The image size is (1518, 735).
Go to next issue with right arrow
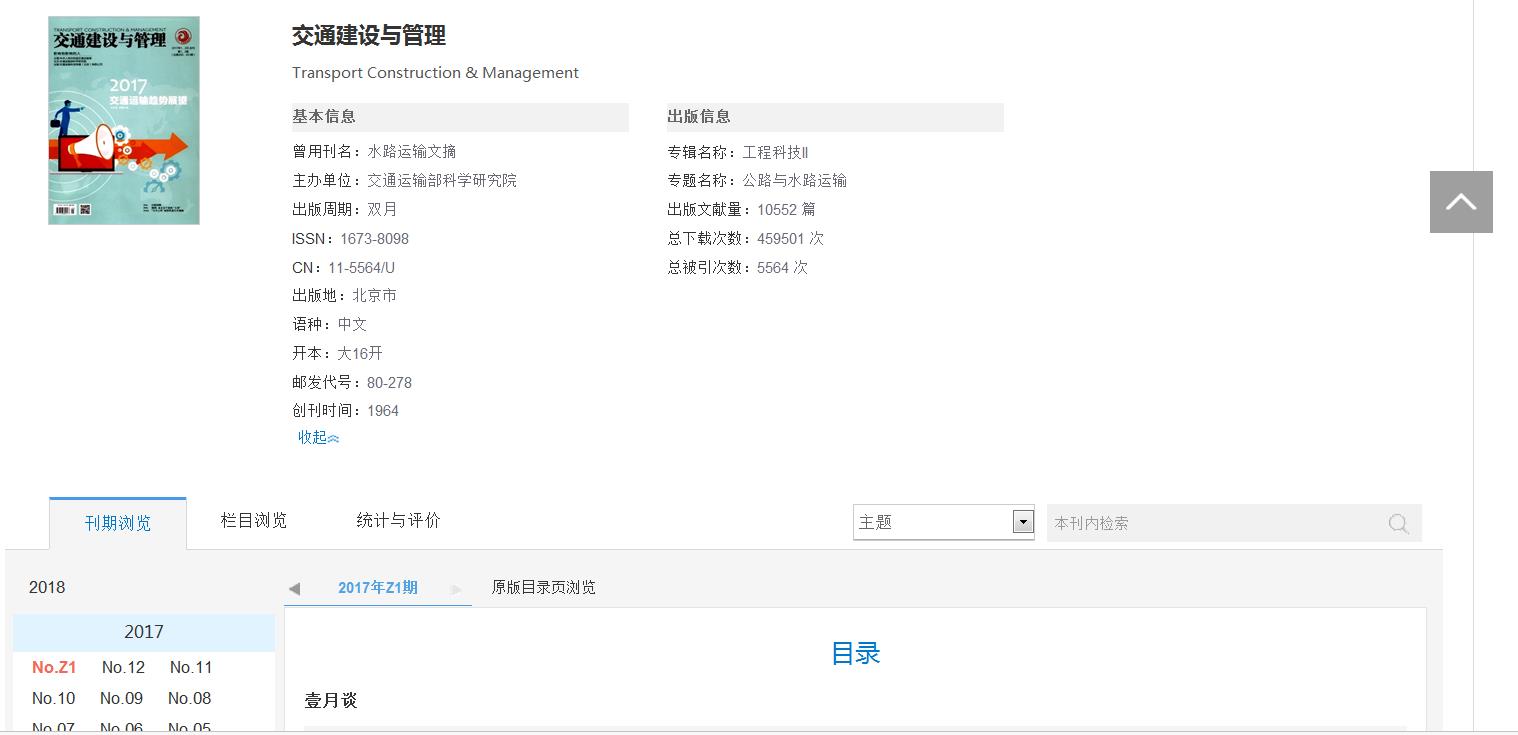[457, 589]
